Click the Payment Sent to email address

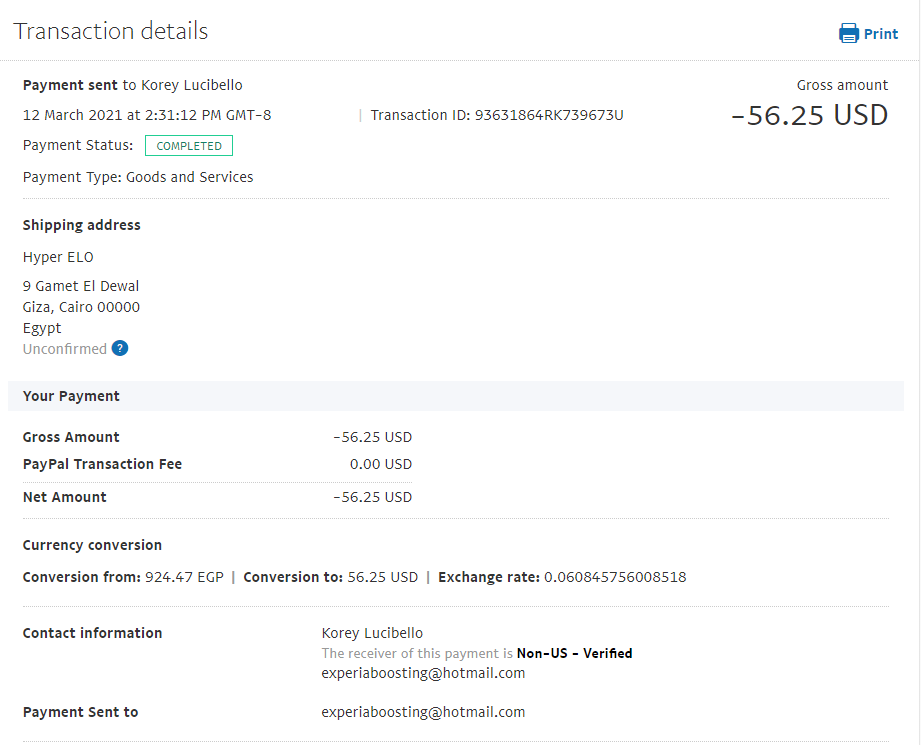tap(423, 712)
